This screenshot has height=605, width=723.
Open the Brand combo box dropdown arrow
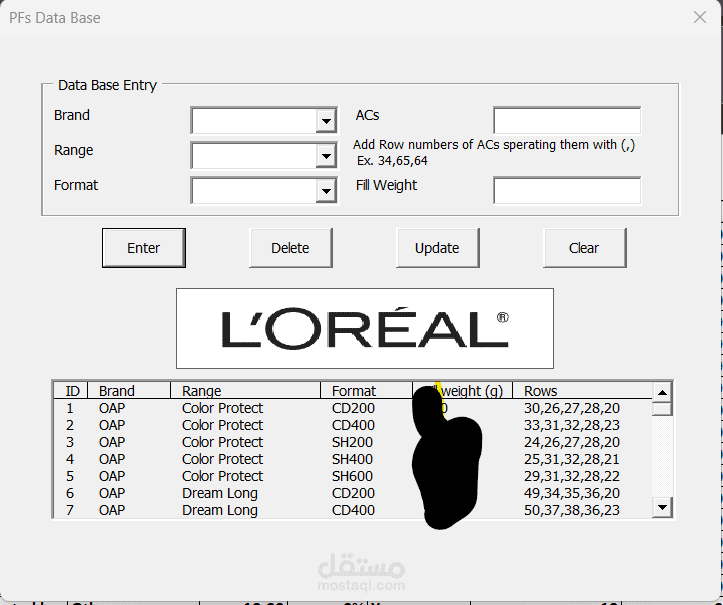(326, 121)
